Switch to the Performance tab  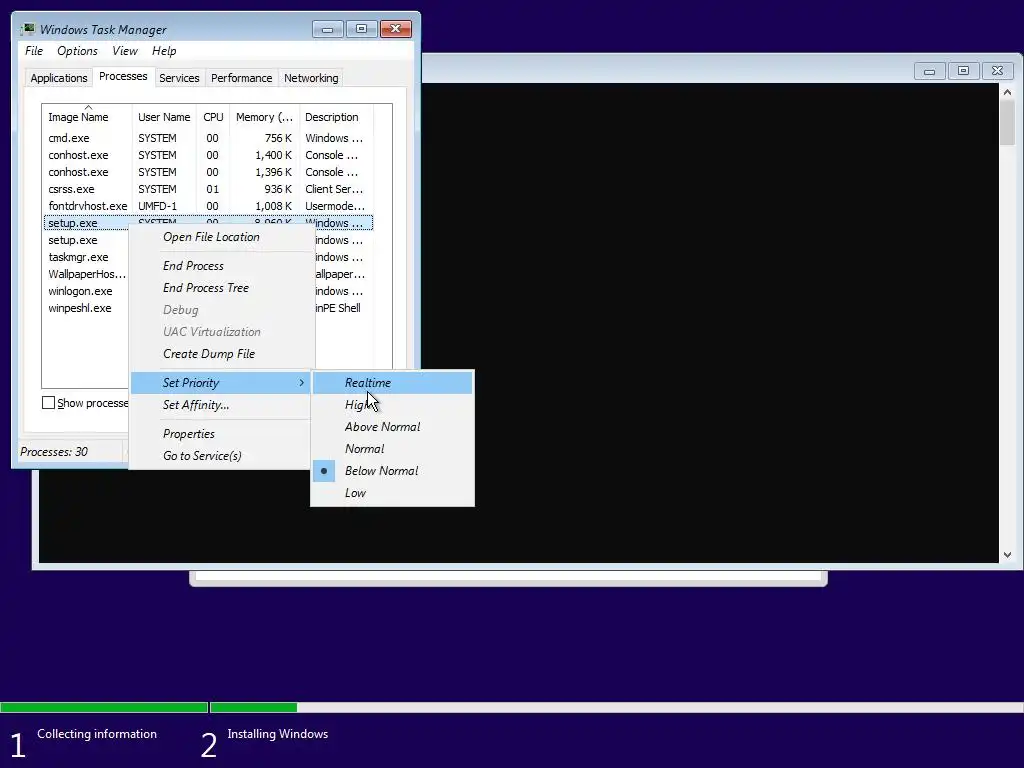(x=241, y=78)
